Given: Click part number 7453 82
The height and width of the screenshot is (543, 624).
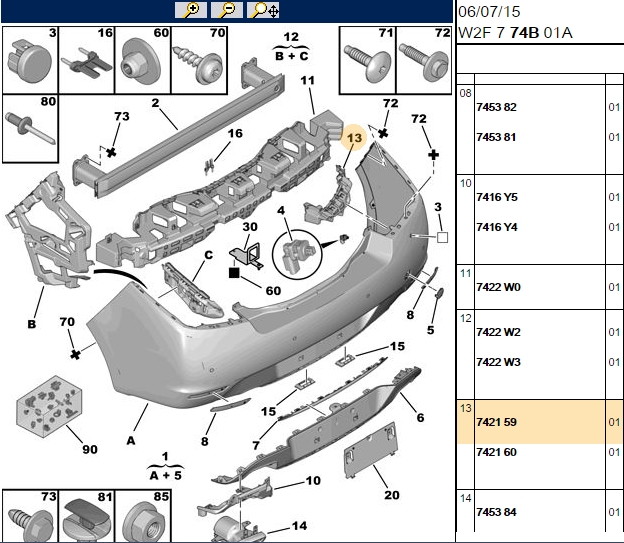Looking at the screenshot, I should [496, 107].
